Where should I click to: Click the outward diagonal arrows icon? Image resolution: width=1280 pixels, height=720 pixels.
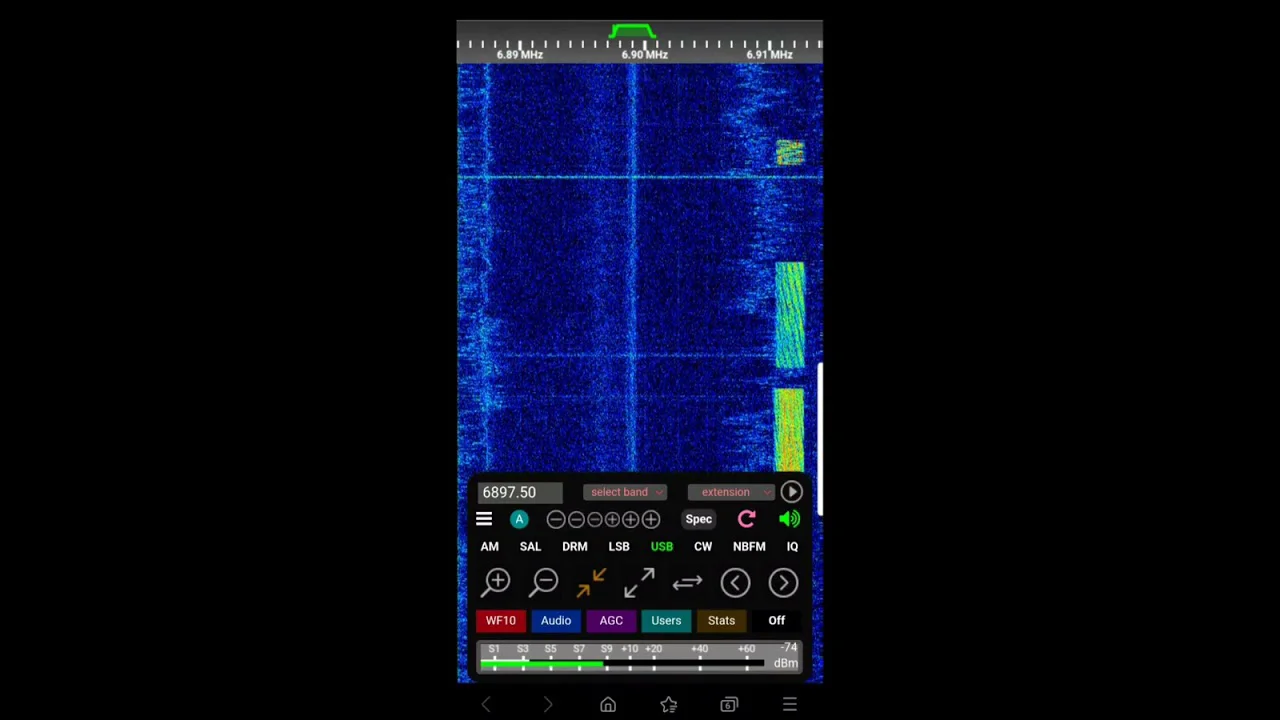[x=639, y=582]
